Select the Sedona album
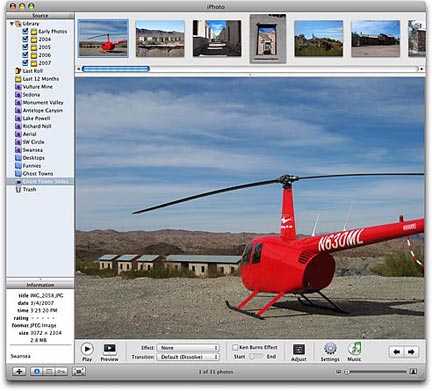The image size is (432, 391). pyautogui.click(x=31, y=95)
